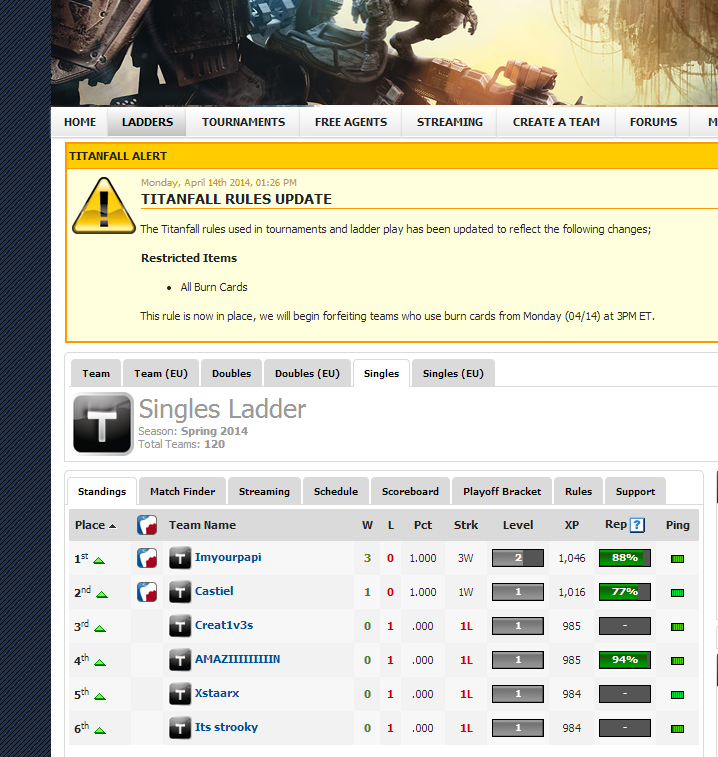
Task: Click the yellow warning alert icon
Action: pyautogui.click(x=103, y=206)
